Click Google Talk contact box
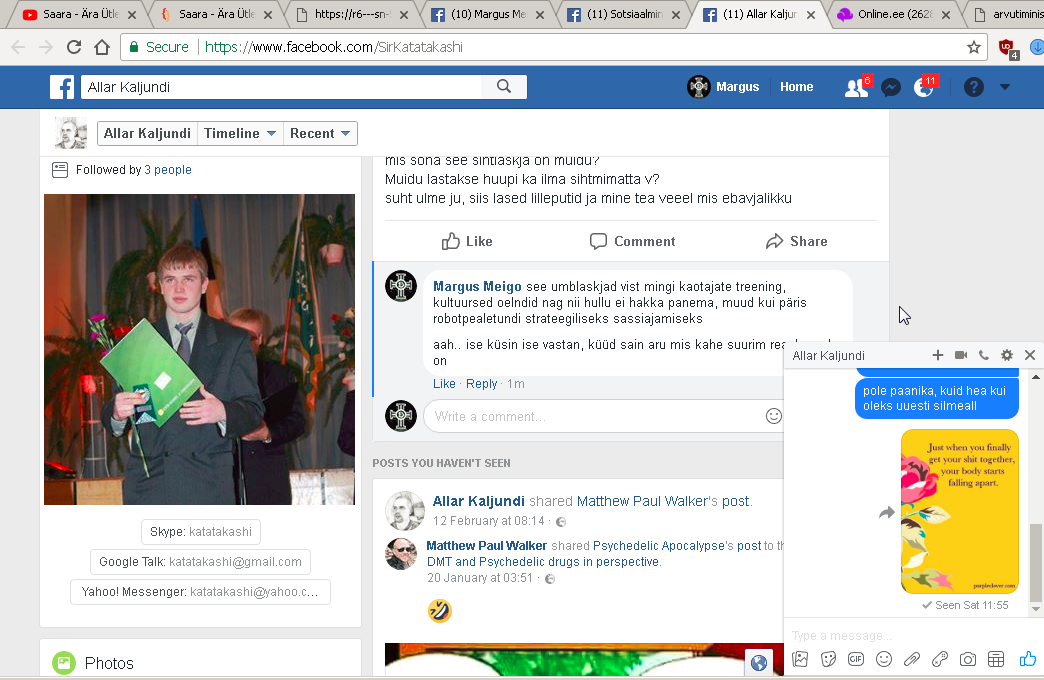1044x680 pixels. pyautogui.click(x=200, y=561)
